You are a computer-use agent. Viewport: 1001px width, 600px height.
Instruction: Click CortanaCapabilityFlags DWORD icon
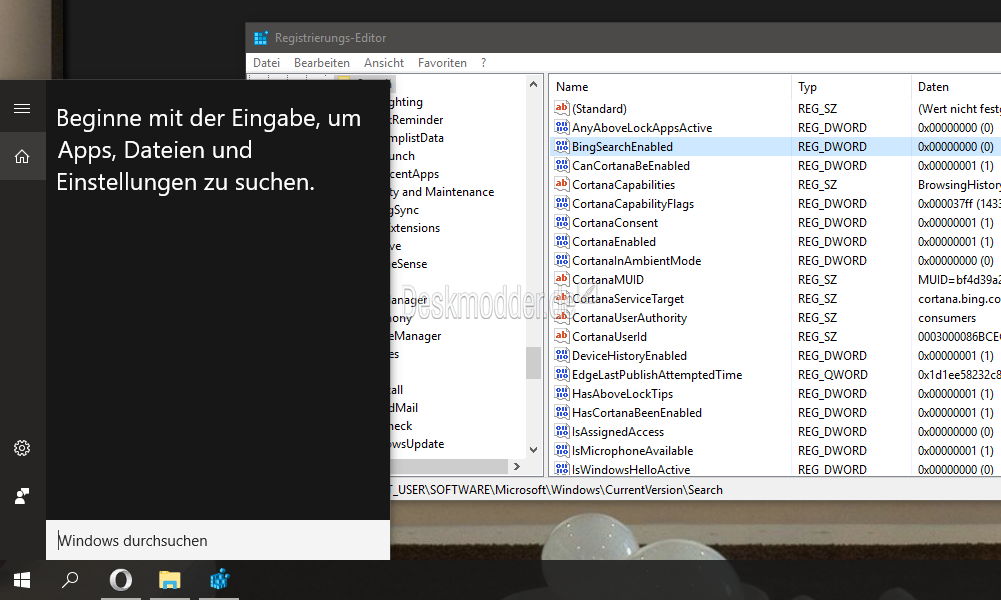(x=562, y=204)
